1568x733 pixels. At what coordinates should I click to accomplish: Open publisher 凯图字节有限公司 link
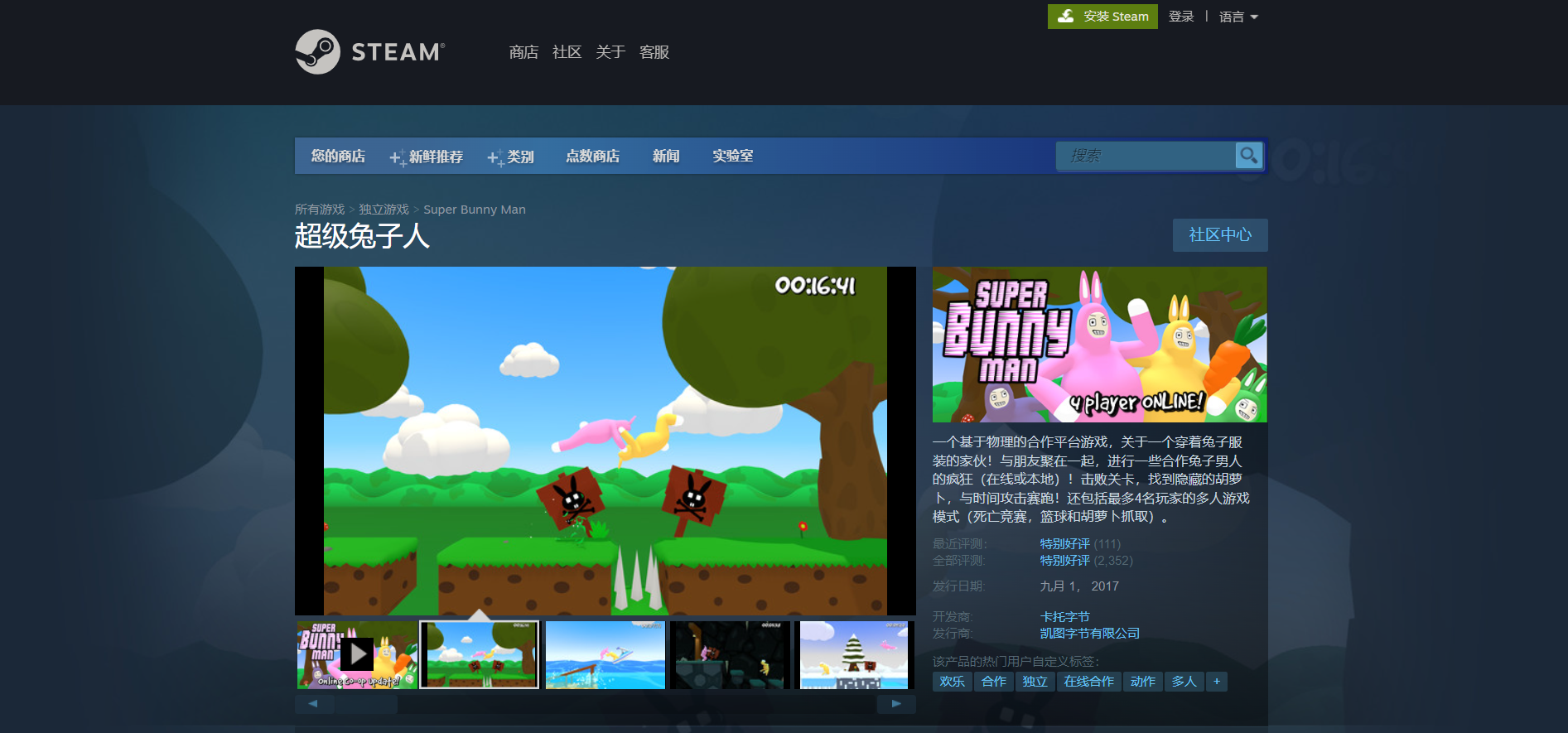pos(1090,634)
